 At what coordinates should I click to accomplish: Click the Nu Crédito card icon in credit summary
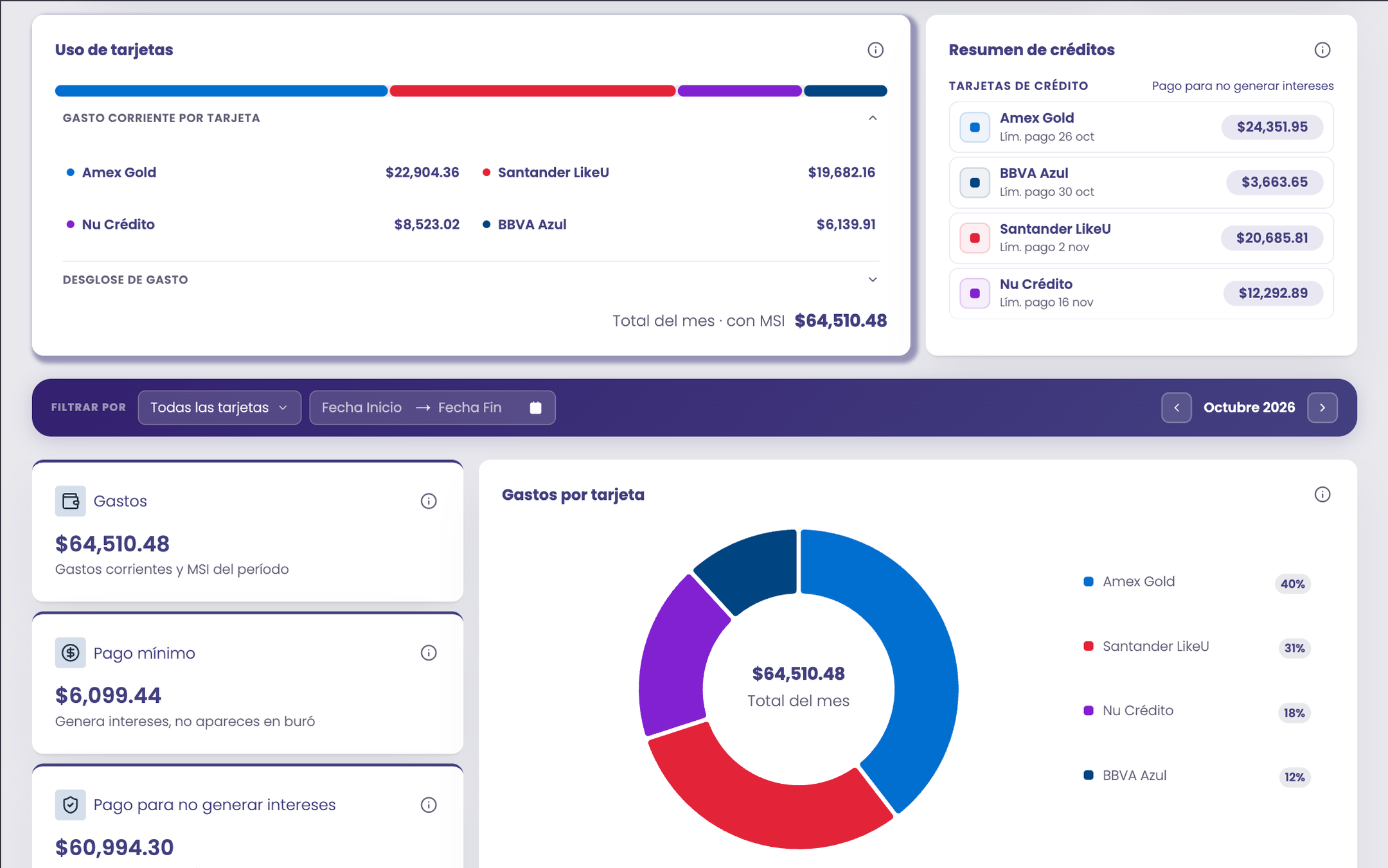pyautogui.click(x=975, y=294)
